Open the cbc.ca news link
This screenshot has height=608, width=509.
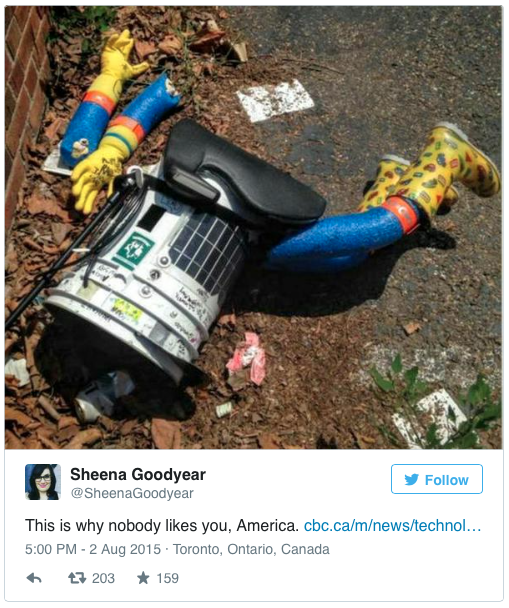(392, 526)
